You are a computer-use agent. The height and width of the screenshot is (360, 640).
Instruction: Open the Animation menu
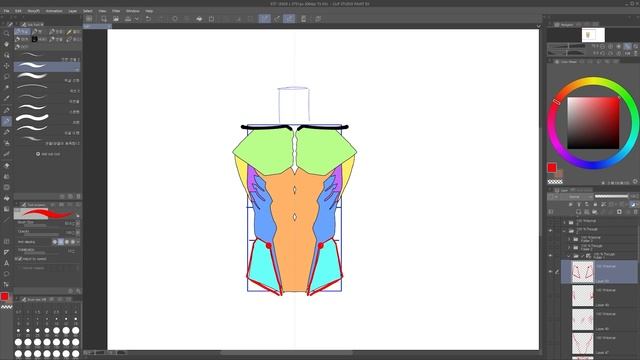click(54, 11)
